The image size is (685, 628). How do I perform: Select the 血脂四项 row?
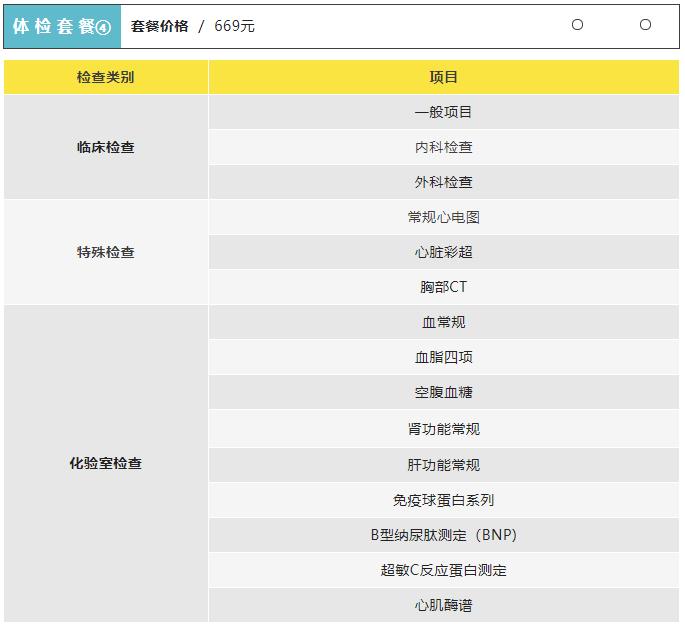pos(443,357)
